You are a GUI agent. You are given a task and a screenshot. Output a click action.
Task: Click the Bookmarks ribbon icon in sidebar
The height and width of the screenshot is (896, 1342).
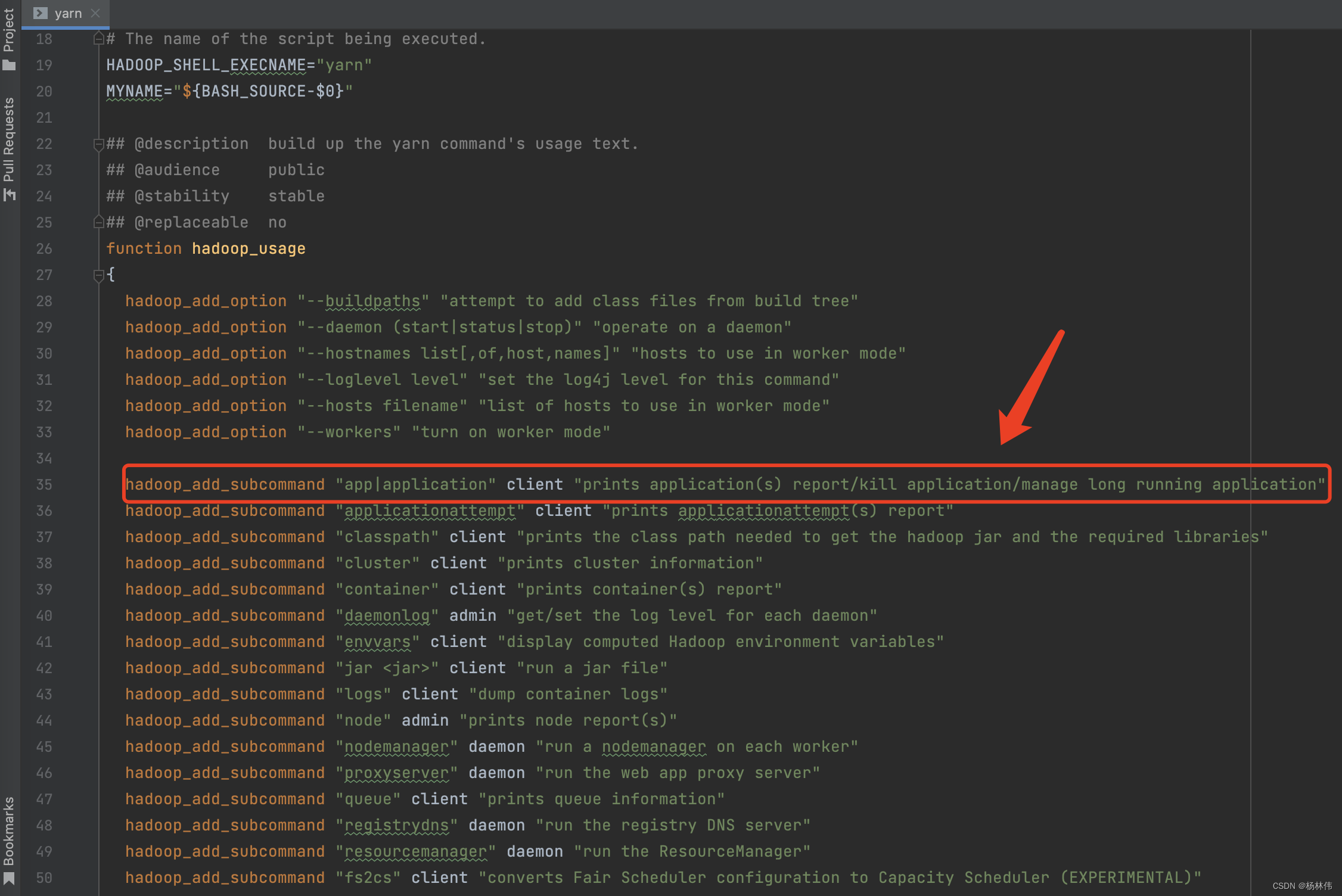[9, 879]
